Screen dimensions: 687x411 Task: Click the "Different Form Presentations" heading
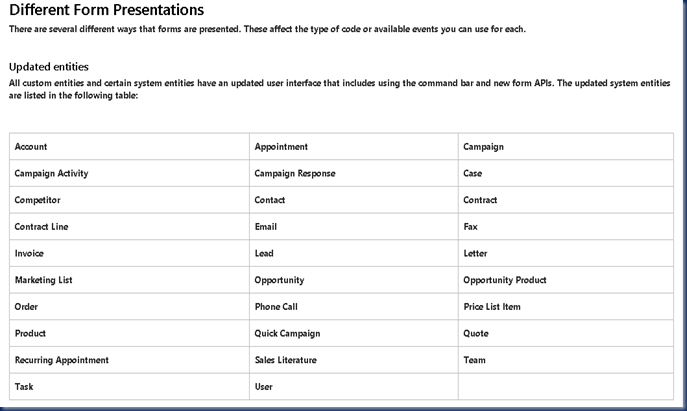coord(106,11)
